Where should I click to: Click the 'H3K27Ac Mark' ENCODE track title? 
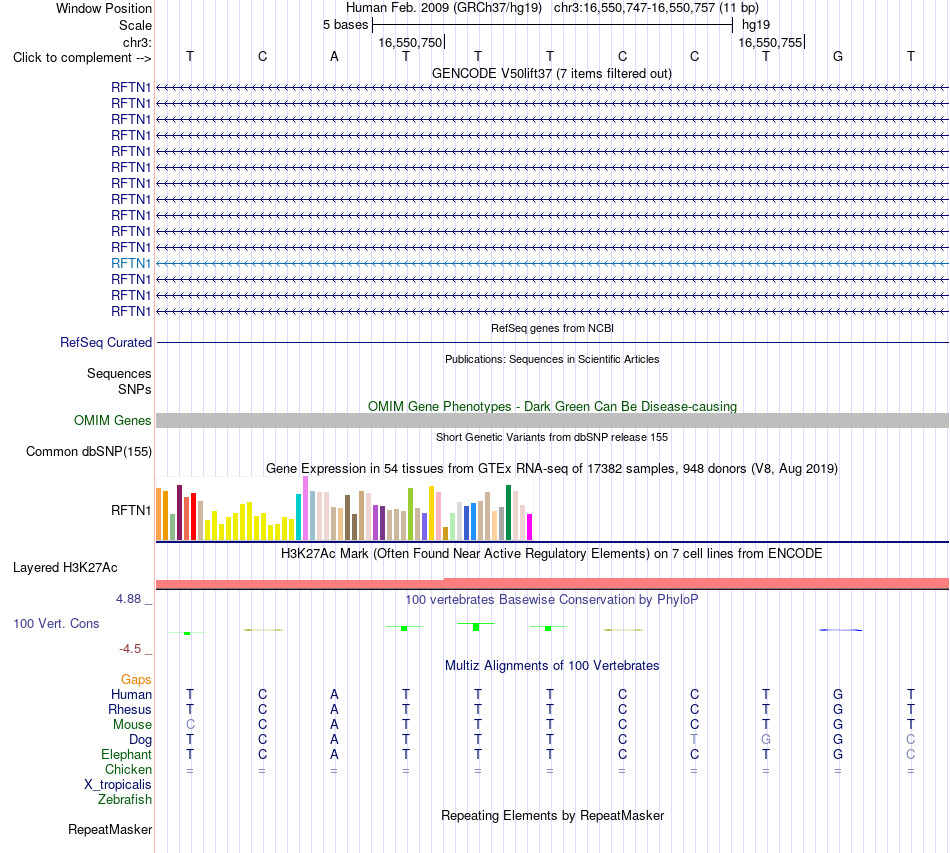click(x=552, y=554)
